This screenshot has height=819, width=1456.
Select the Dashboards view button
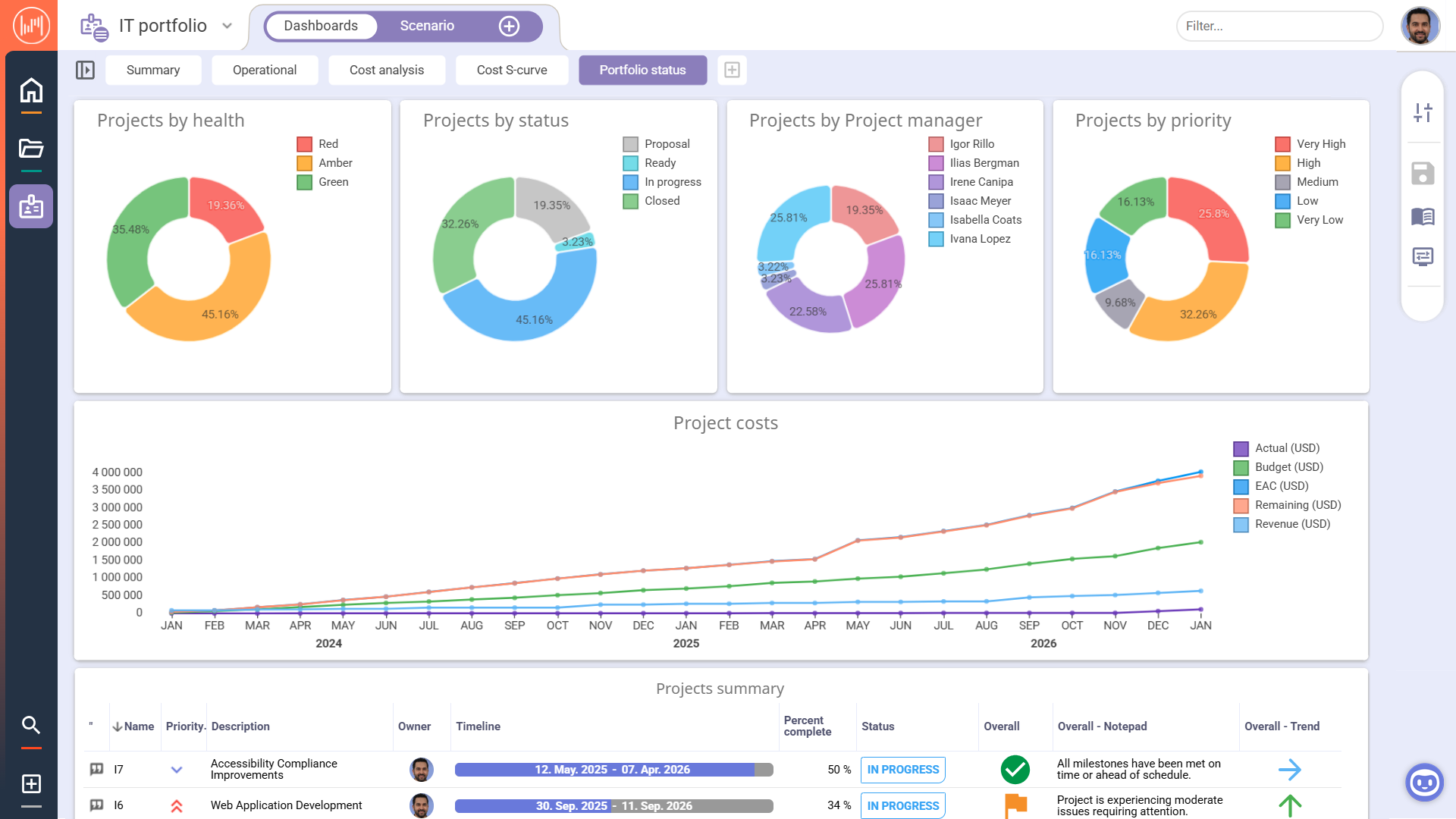click(x=321, y=26)
